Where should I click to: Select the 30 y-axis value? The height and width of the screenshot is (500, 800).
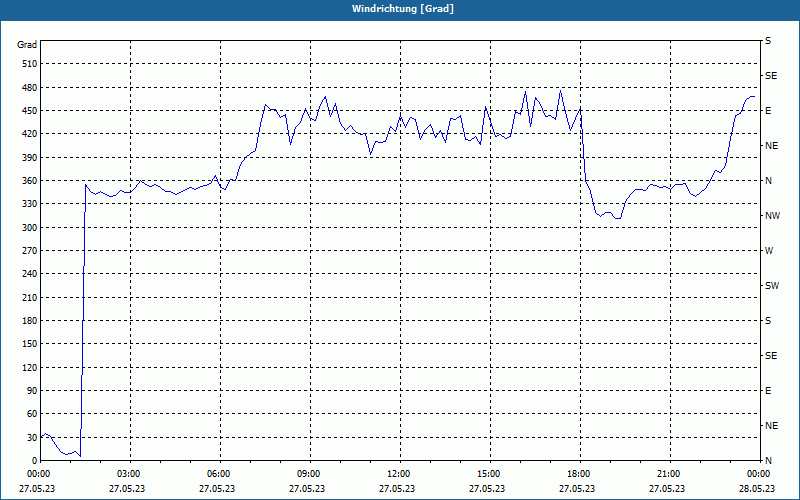[x=32, y=437]
